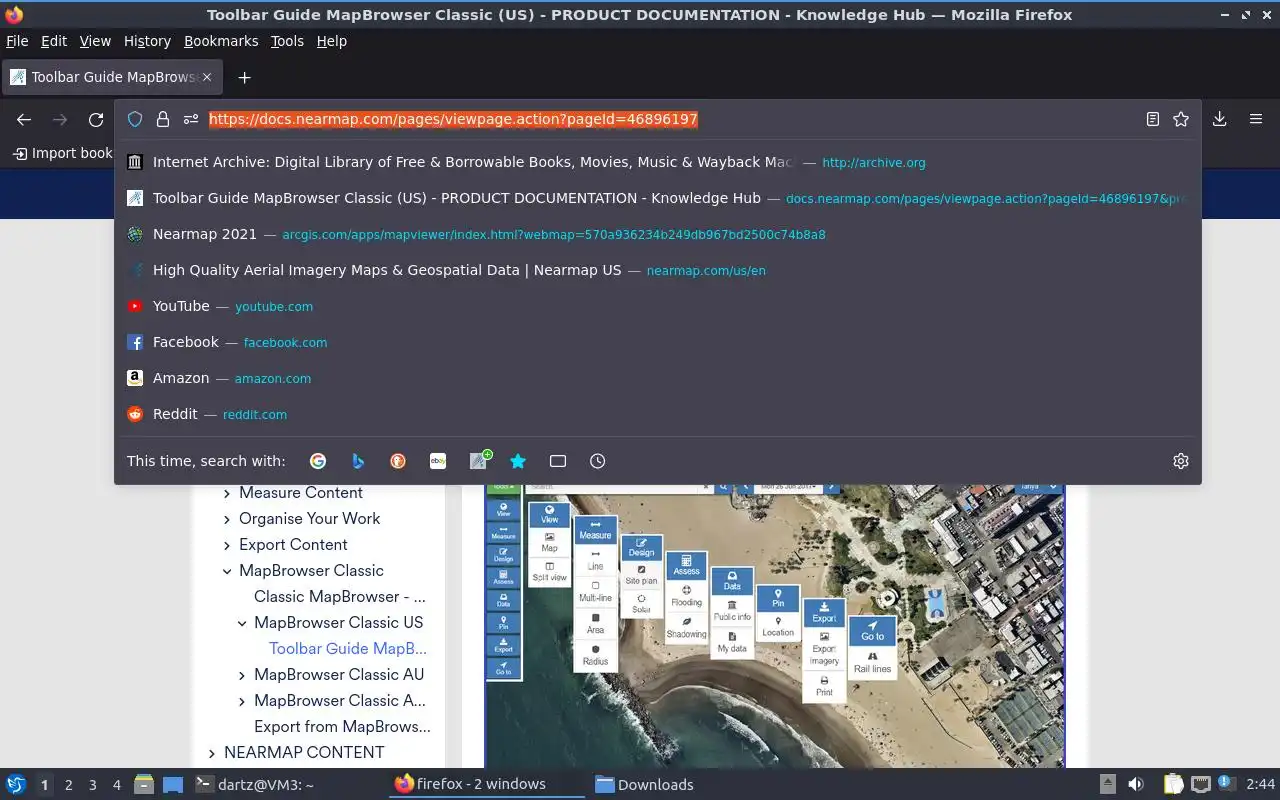This screenshot has height=800, width=1280.
Task: Expand the Organise Your Work tree item
Action: 227,519
